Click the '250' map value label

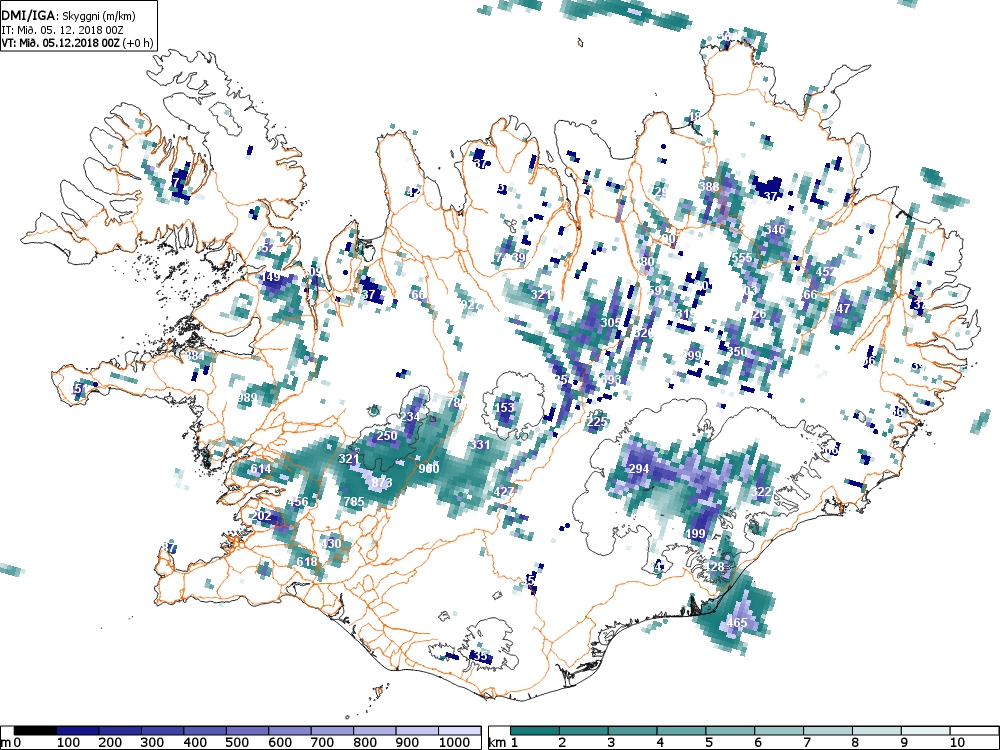[x=387, y=436]
